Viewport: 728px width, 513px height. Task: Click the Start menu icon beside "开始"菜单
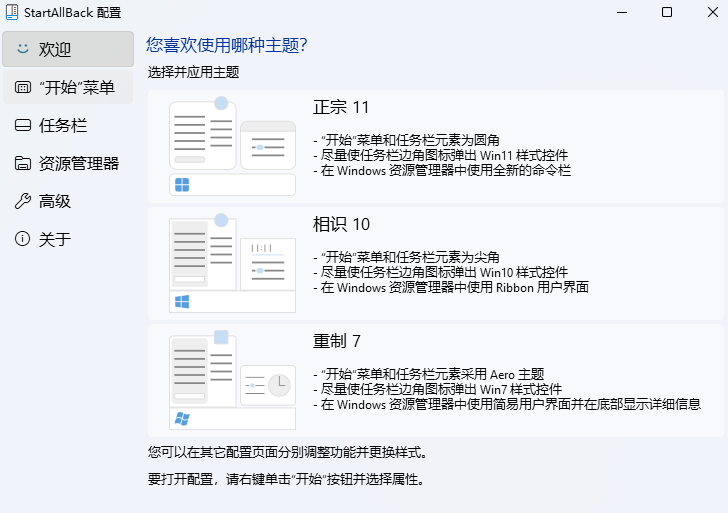[22, 87]
